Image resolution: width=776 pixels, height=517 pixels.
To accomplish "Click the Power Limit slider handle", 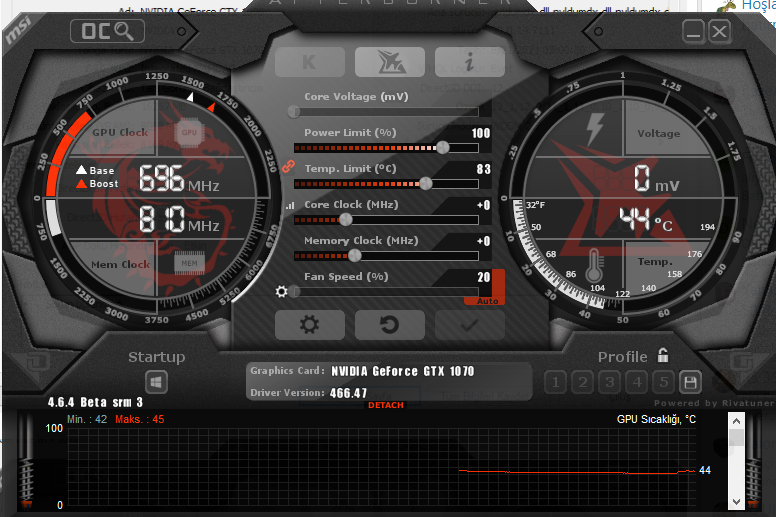I will pyautogui.click(x=443, y=147).
